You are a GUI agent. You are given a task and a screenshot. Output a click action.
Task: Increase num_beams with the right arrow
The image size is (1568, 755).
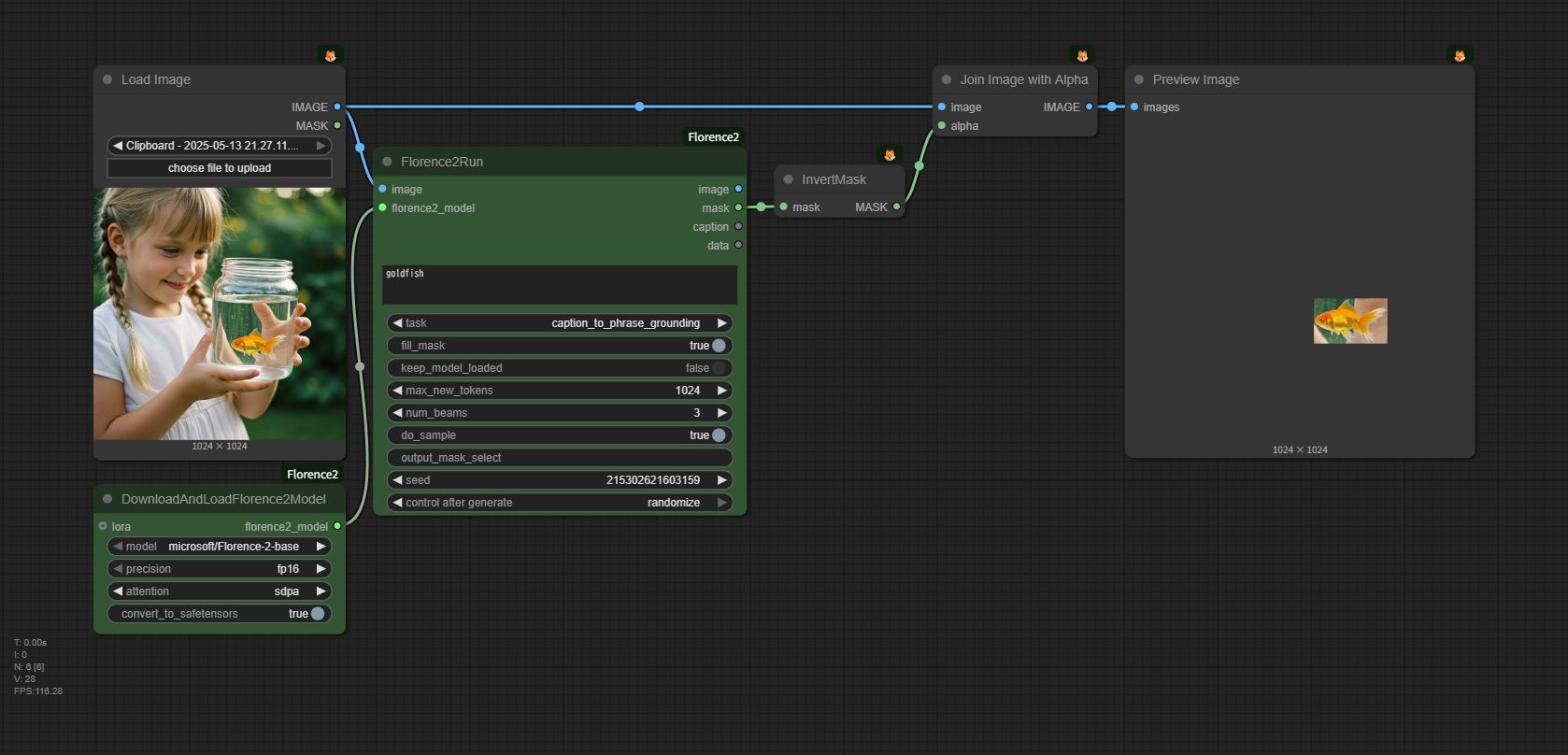tap(721, 413)
